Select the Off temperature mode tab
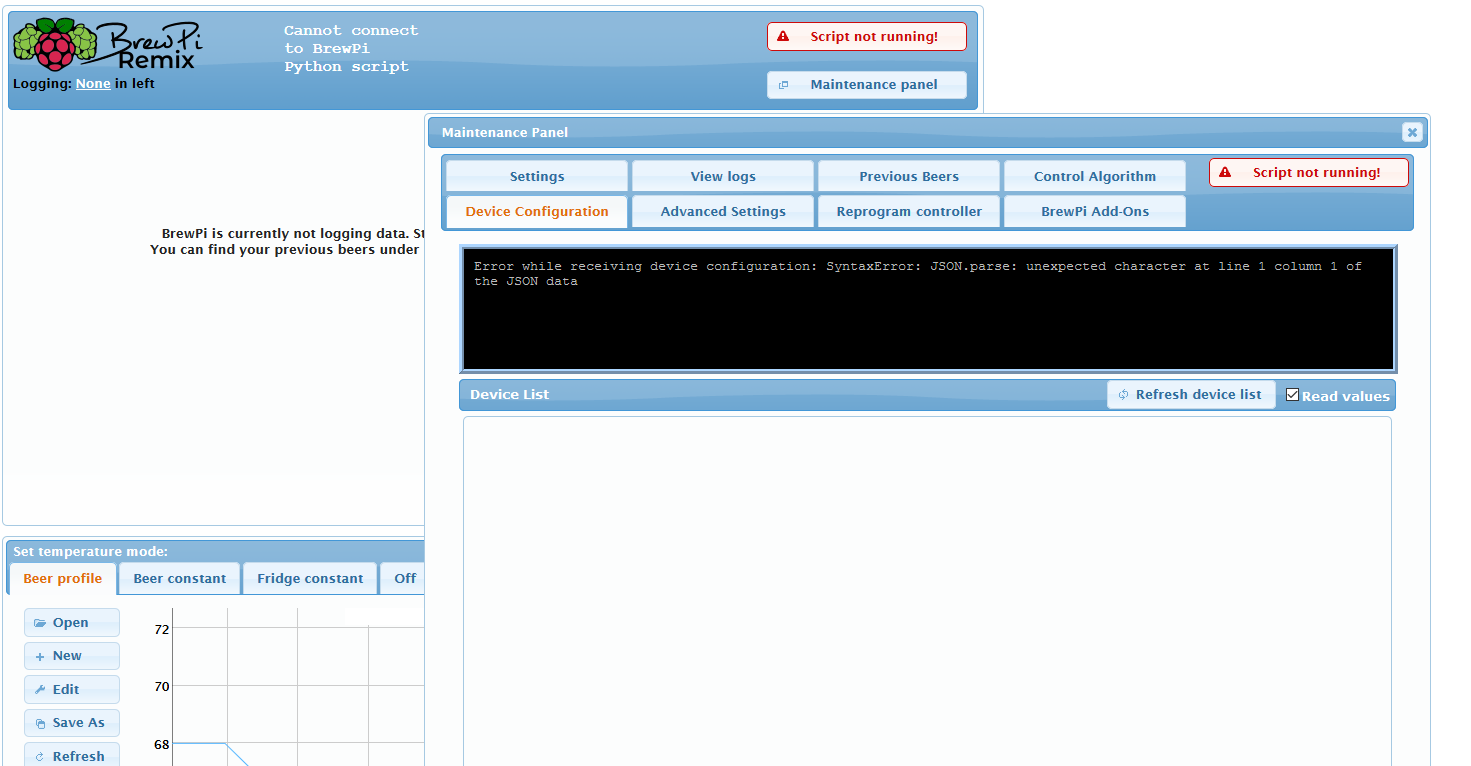The height and width of the screenshot is (766, 1471). point(403,579)
